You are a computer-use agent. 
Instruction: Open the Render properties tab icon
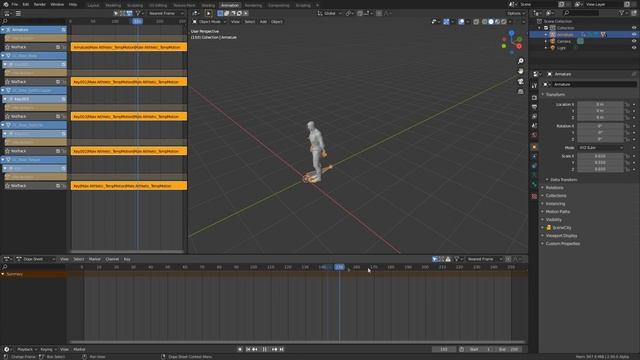(534, 98)
